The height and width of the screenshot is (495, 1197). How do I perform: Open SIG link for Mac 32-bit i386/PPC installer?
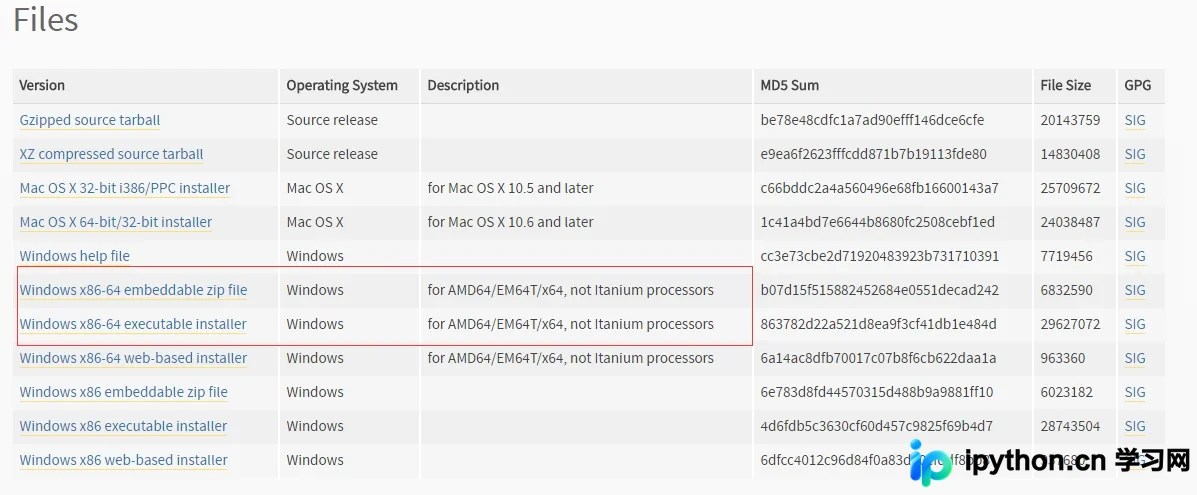click(1134, 188)
